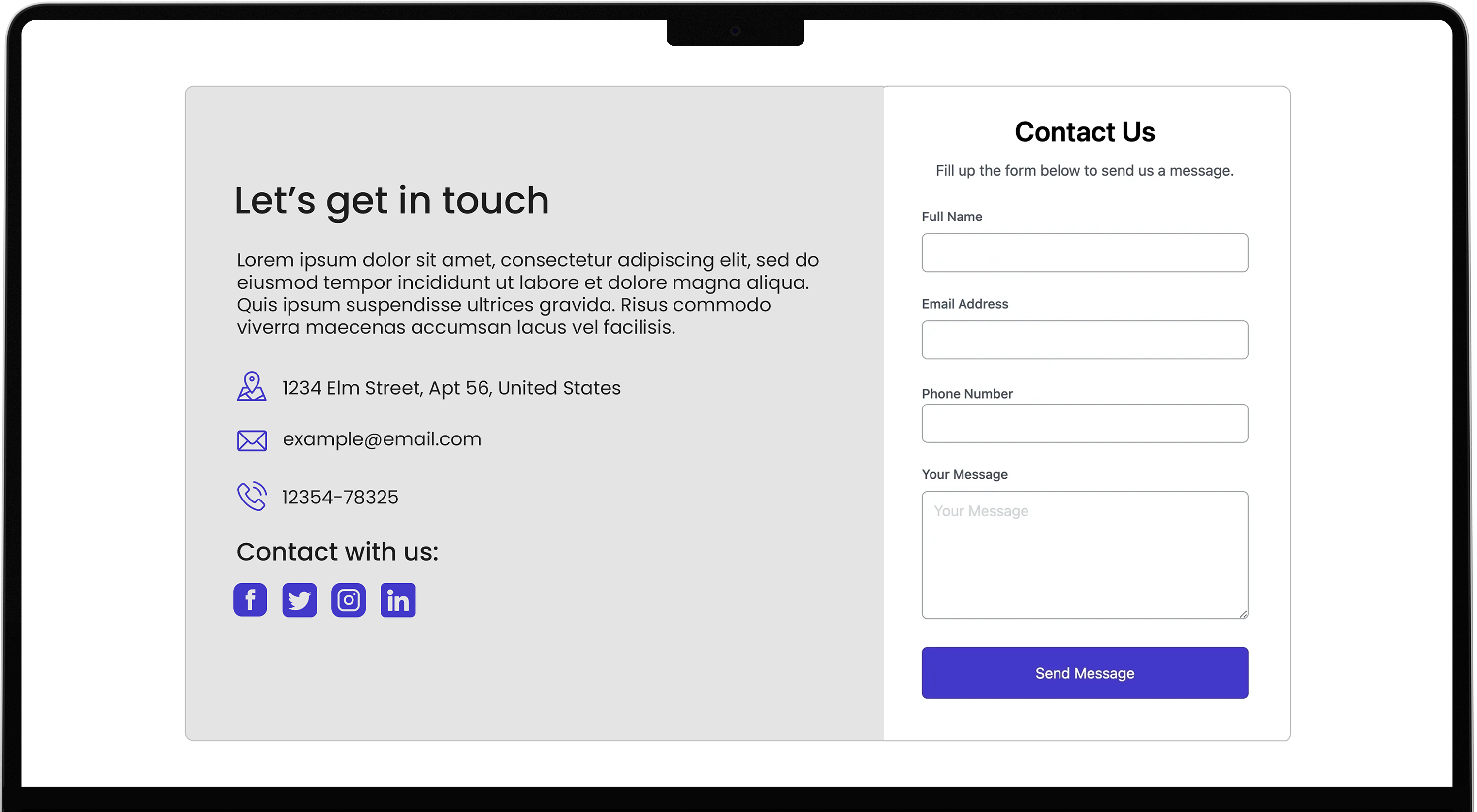Click the envelope email icon
Viewport: 1477px width, 812px height.
coord(252,440)
